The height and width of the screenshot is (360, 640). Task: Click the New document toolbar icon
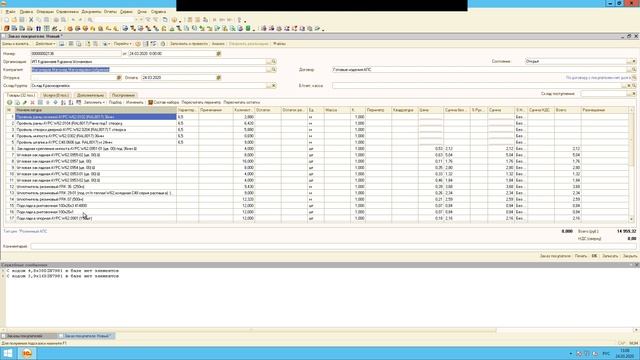[7, 20]
